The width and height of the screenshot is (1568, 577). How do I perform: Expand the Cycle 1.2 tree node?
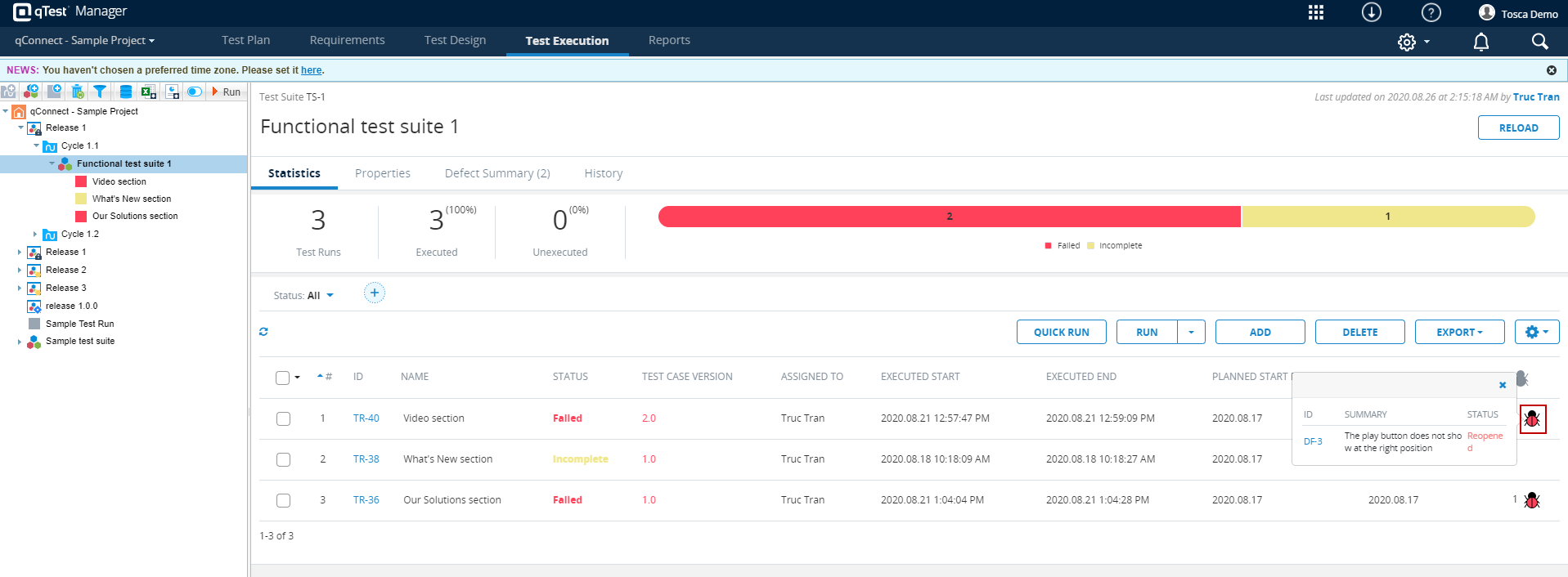pyautogui.click(x=35, y=235)
